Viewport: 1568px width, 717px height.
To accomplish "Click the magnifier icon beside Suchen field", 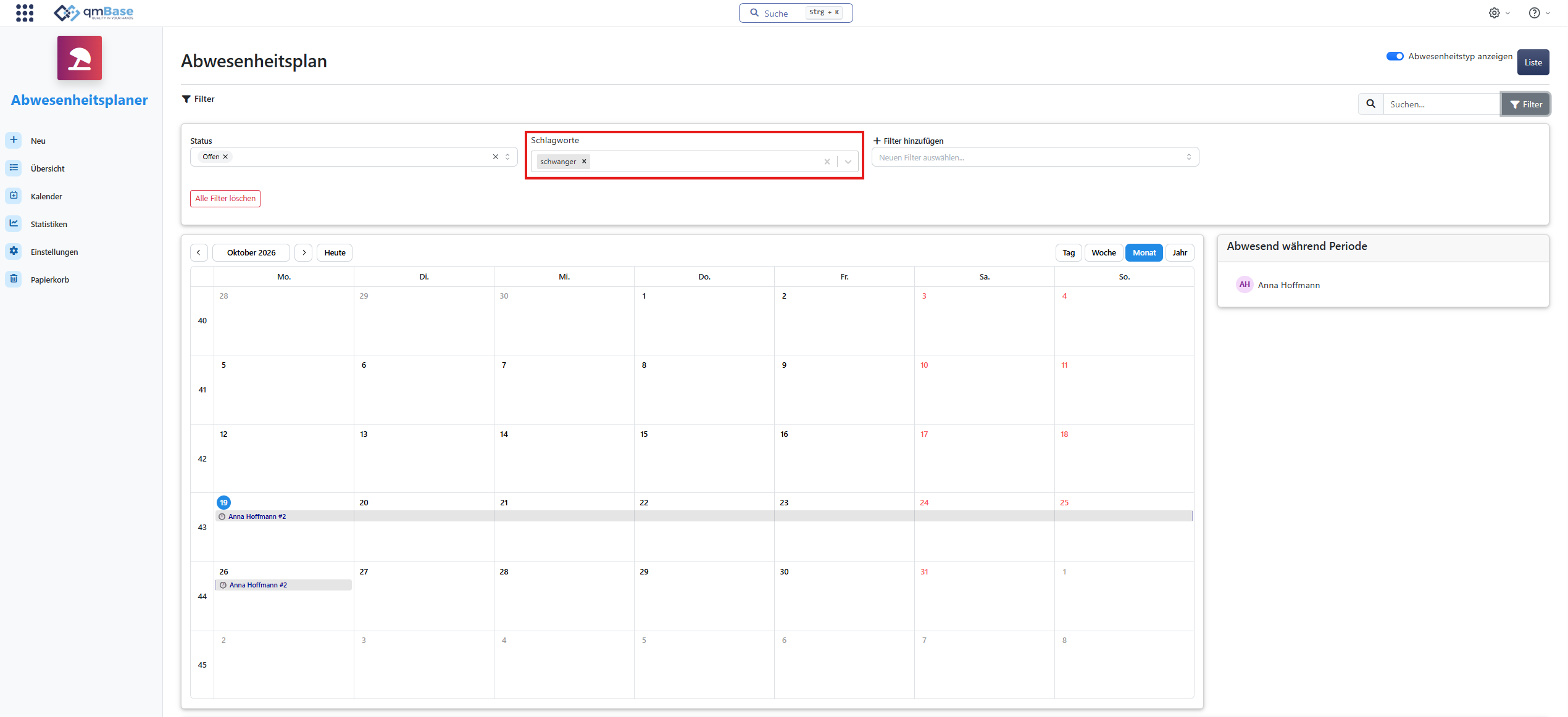I will [1370, 104].
